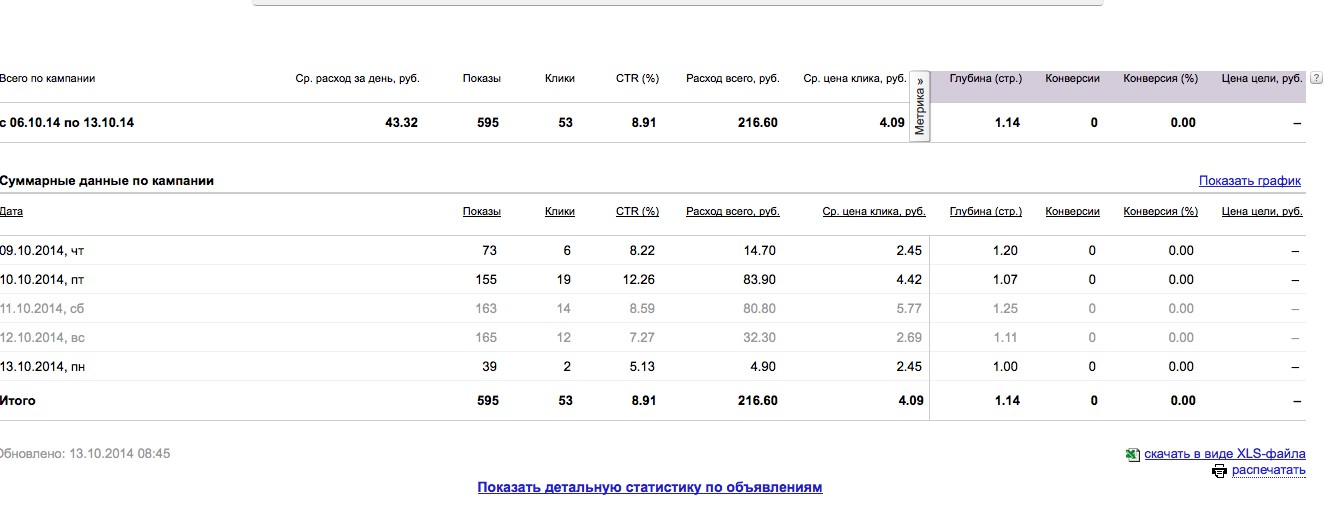Click the Итого row label
The height and width of the screenshot is (505, 1327).
tap(17, 401)
